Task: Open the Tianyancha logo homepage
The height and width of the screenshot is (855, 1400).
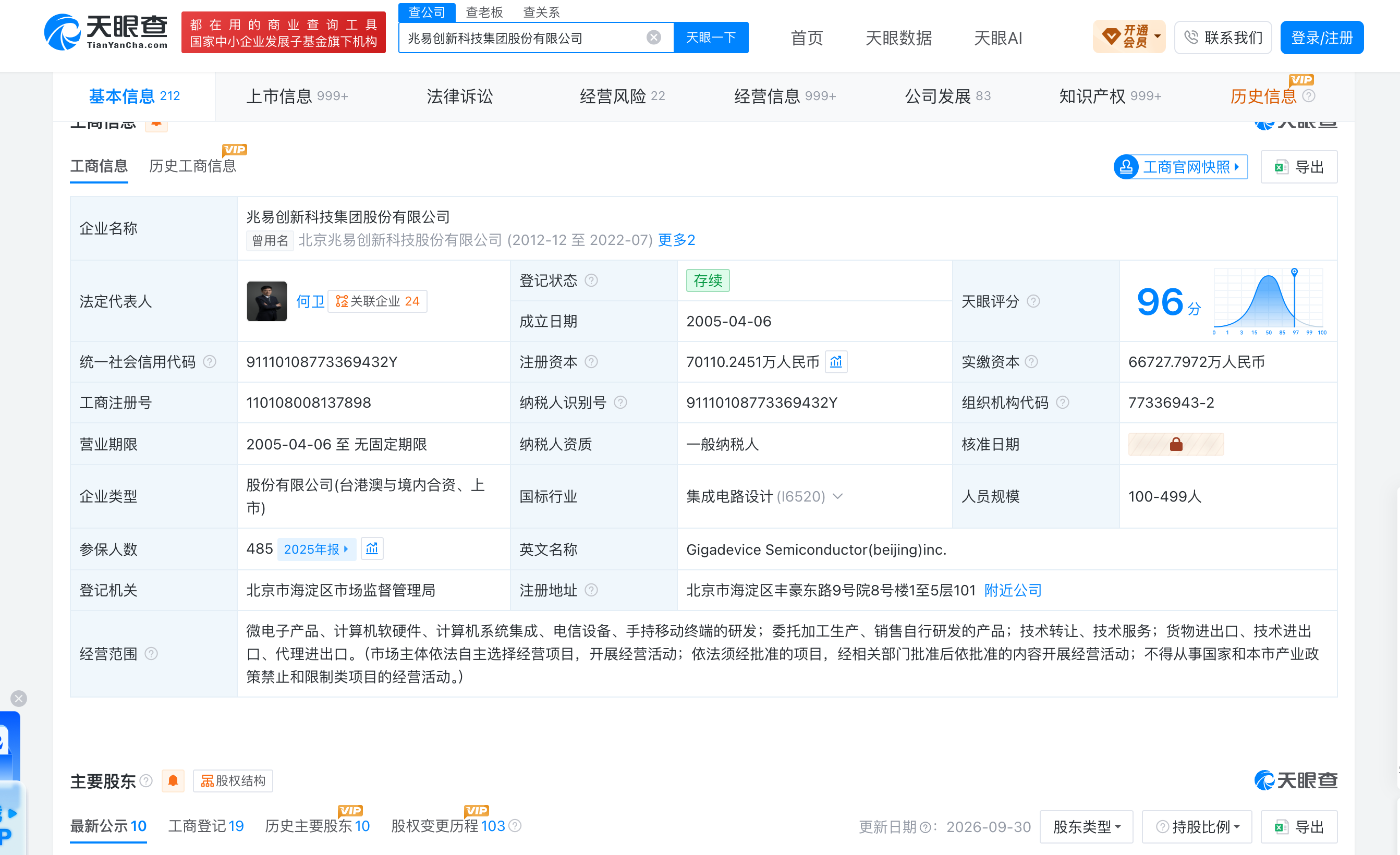Action: 106,32
